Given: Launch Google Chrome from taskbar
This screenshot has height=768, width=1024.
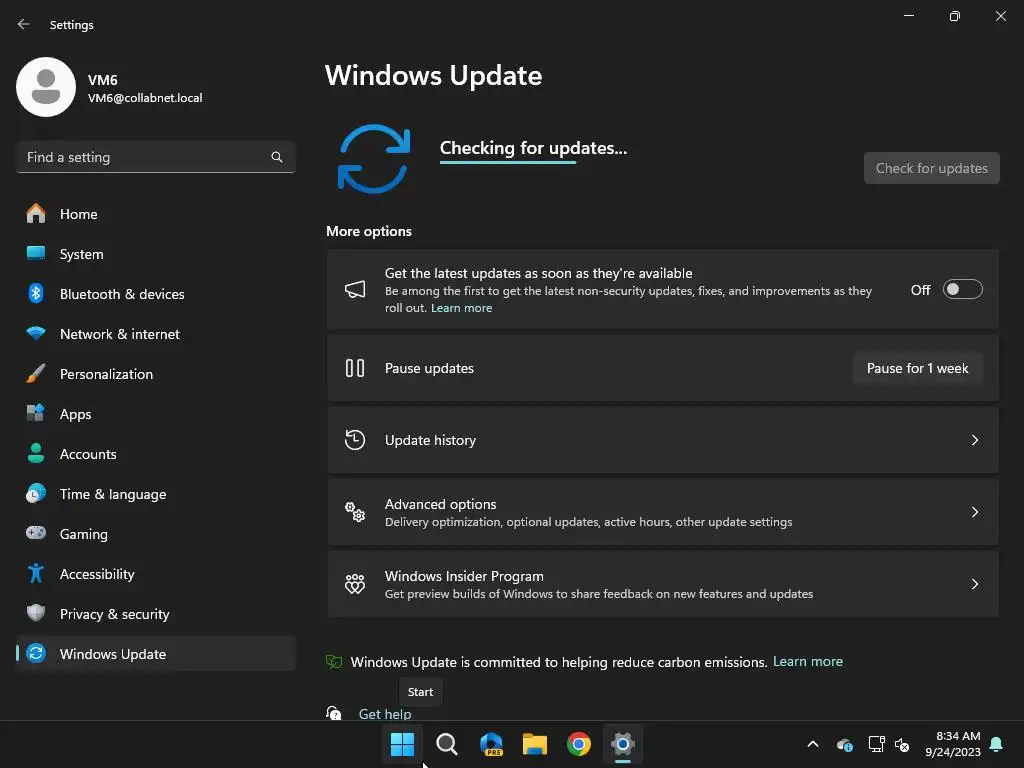Looking at the screenshot, I should pos(579,744).
